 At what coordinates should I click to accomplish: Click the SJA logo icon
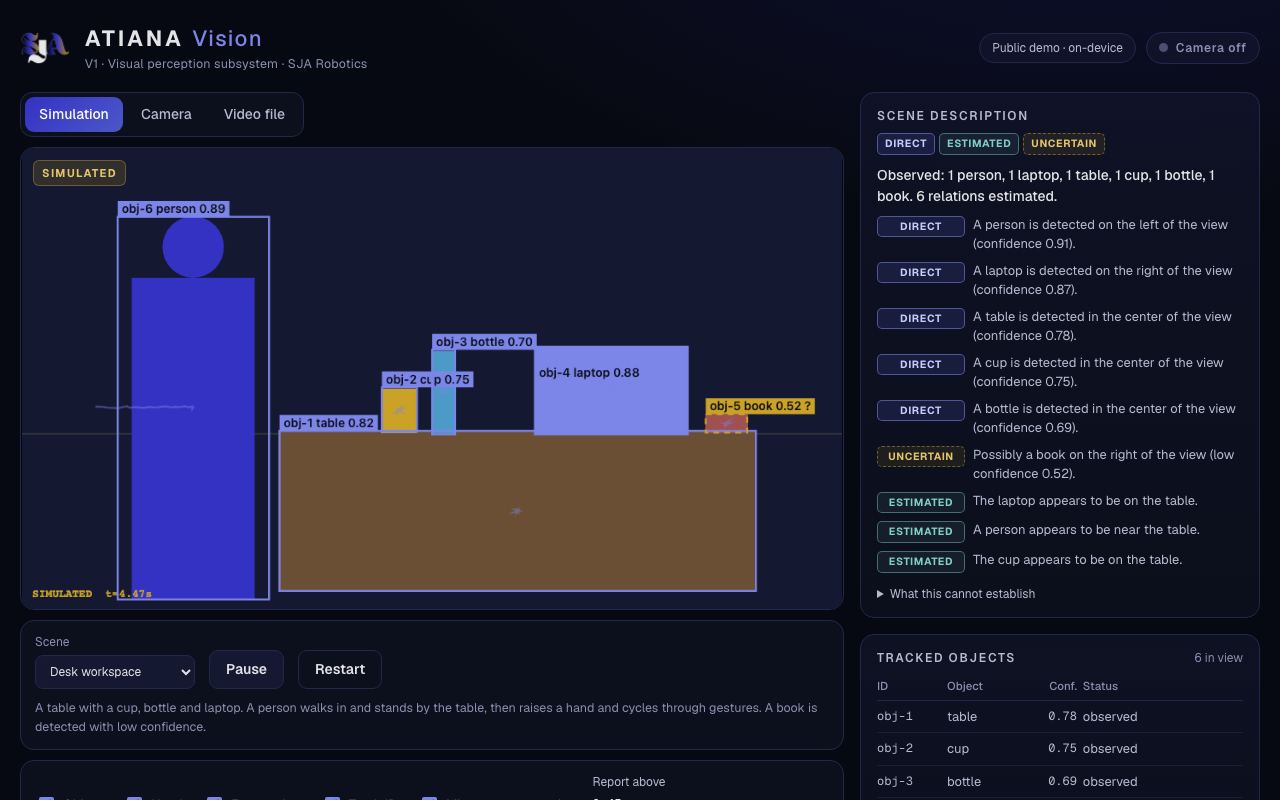(45, 47)
